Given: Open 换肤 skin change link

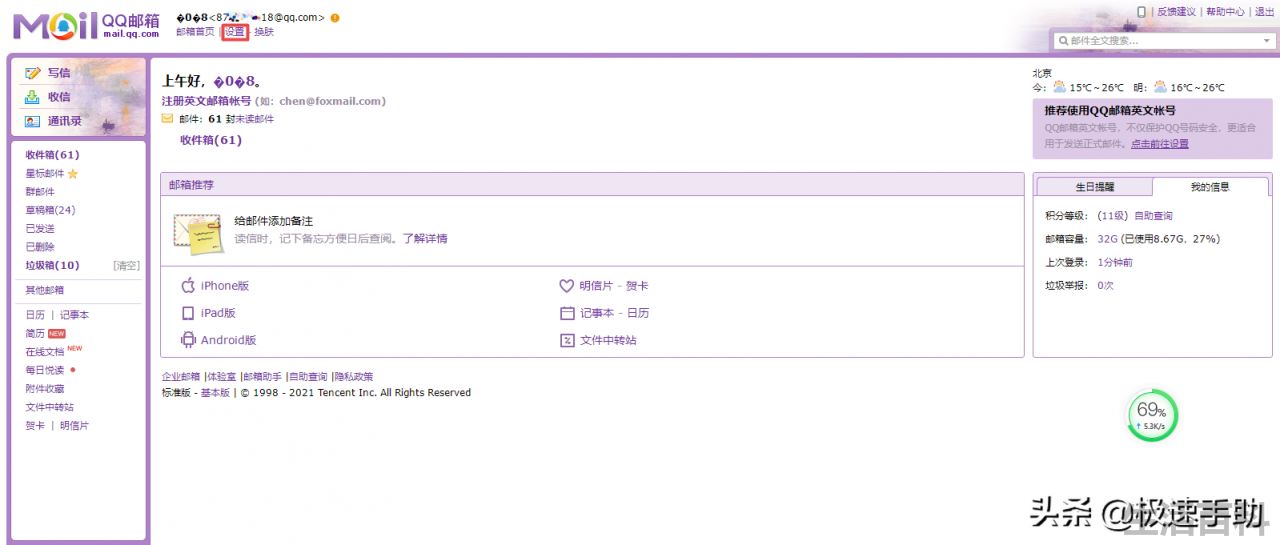Looking at the screenshot, I should click(264, 32).
